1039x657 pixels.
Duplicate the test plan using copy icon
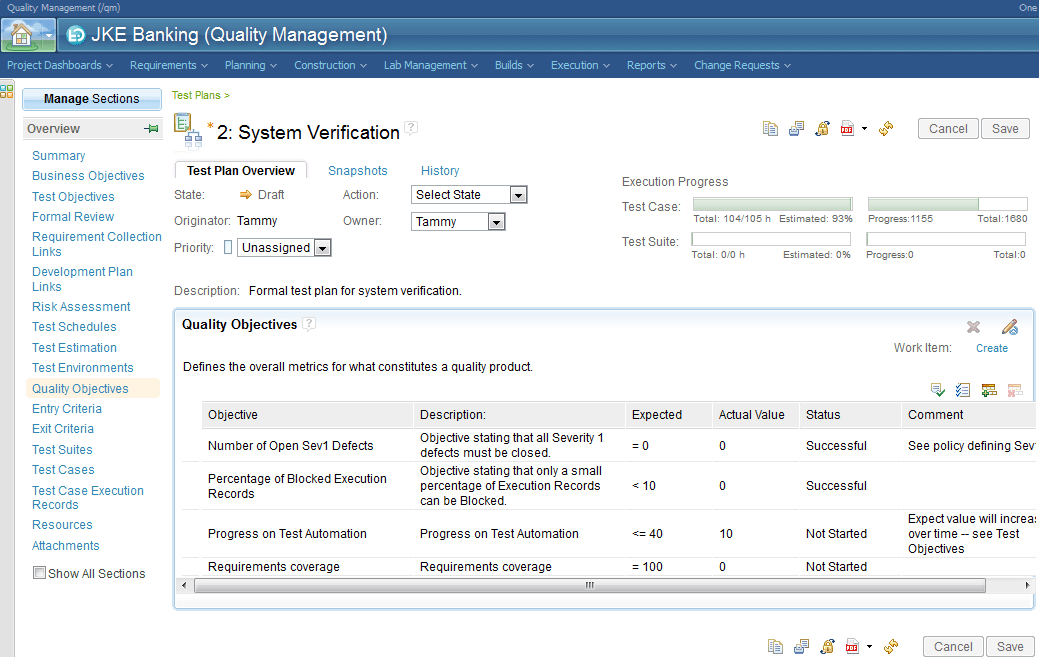(x=770, y=128)
